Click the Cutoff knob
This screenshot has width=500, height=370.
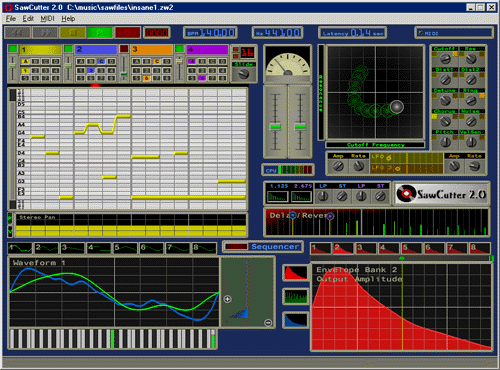pyautogui.click(x=445, y=59)
